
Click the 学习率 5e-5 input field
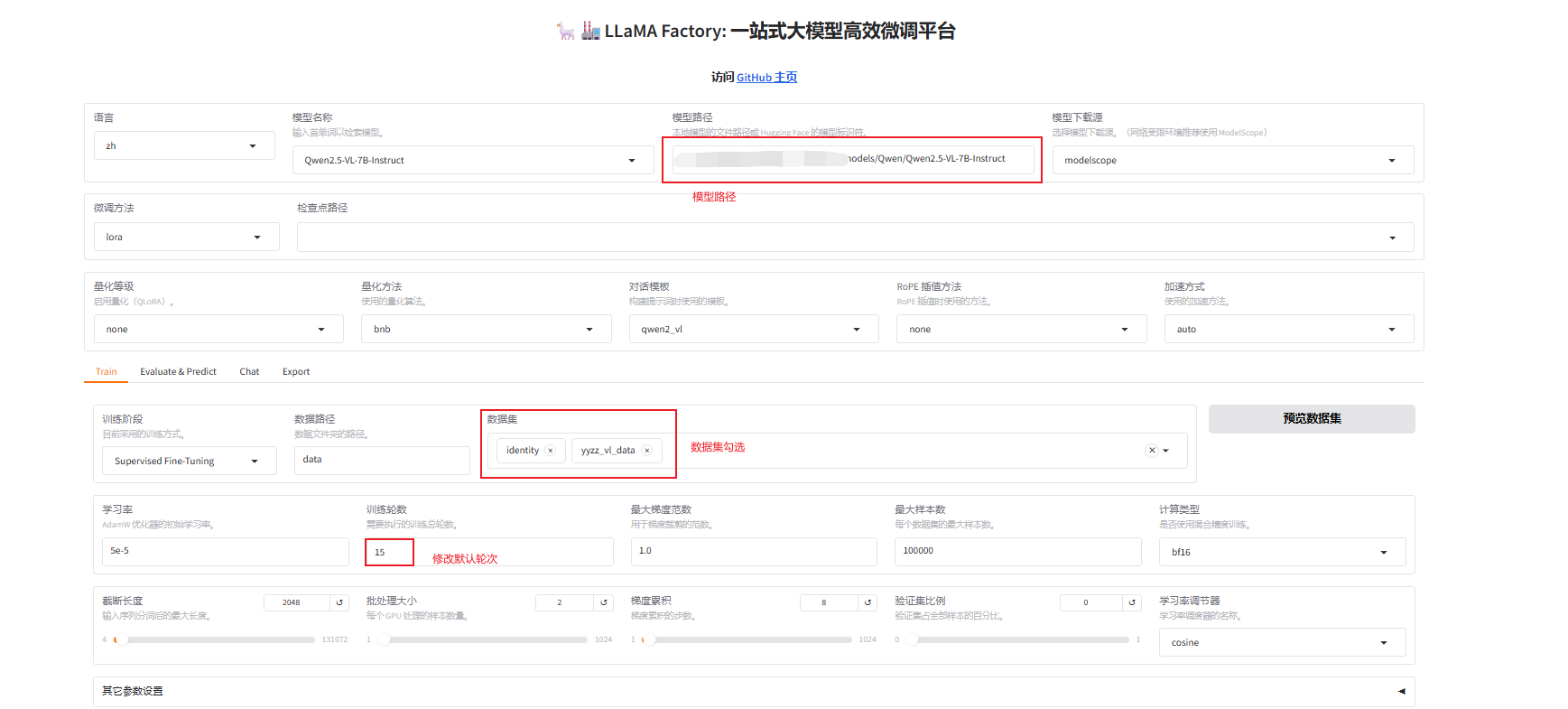[226, 551]
